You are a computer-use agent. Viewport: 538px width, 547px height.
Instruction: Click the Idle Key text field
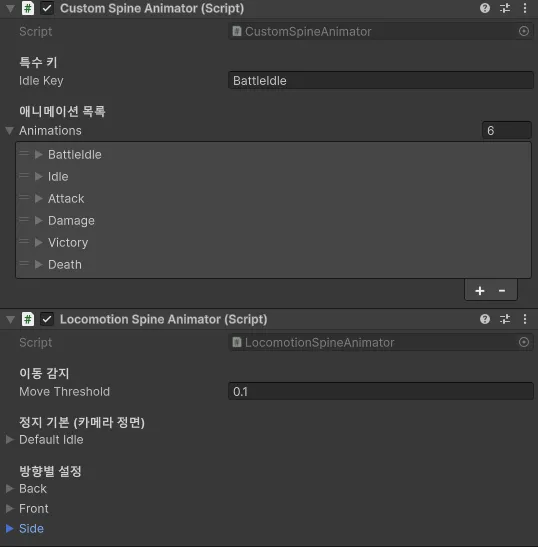pyautogui.click(x=381, y=81)
